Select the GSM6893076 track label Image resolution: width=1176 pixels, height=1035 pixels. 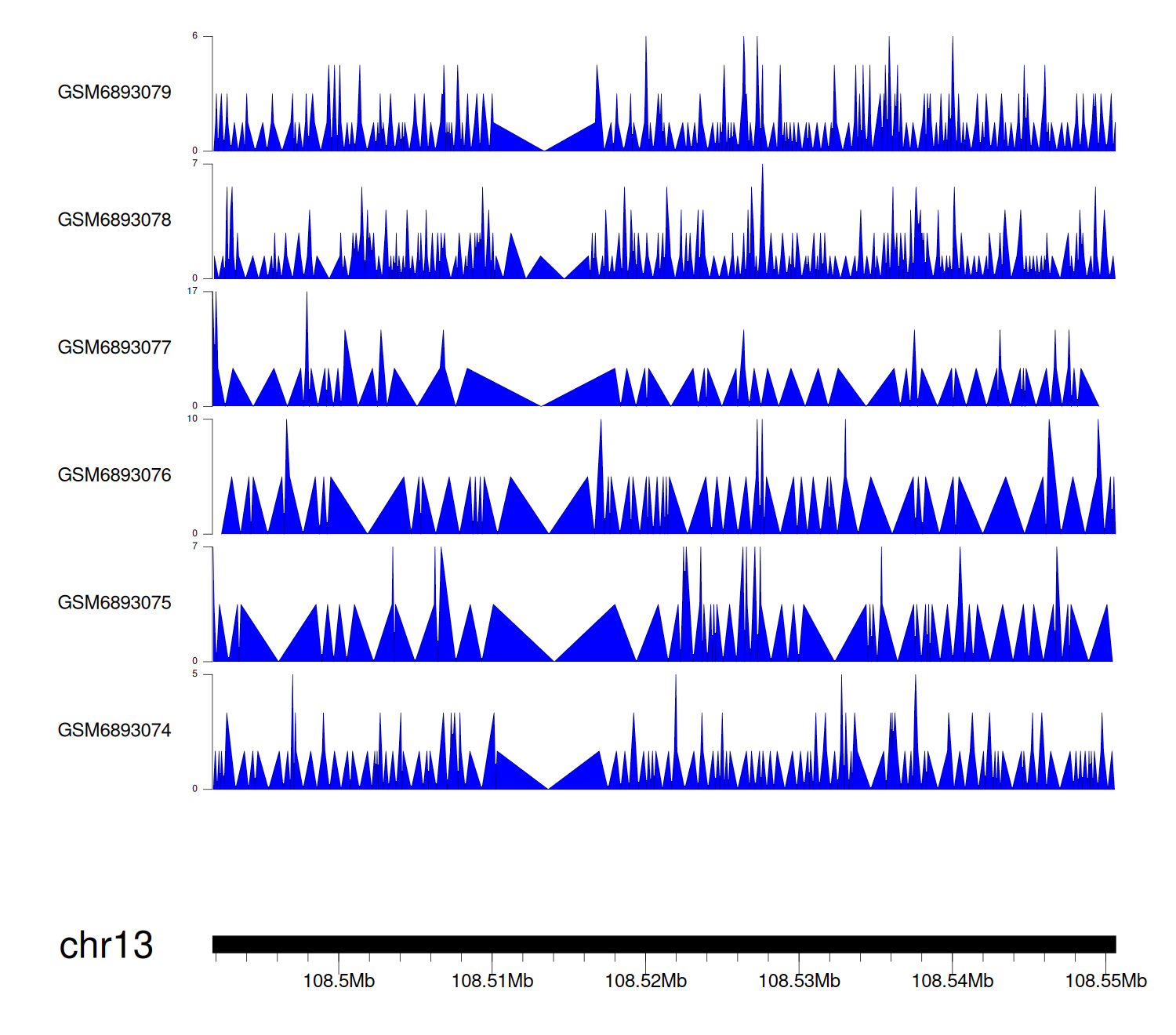(114, 475)
